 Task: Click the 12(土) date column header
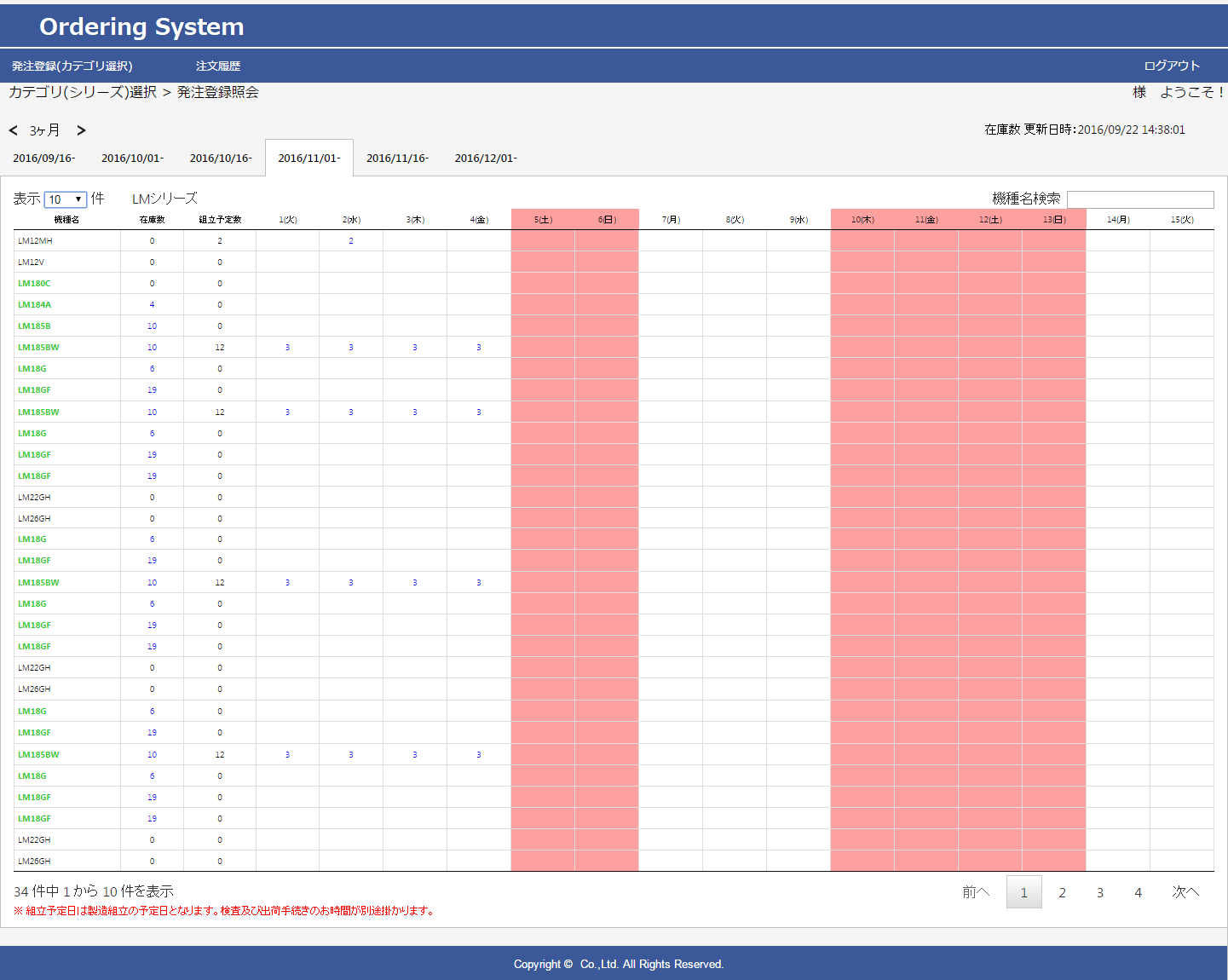coord(990,220)
